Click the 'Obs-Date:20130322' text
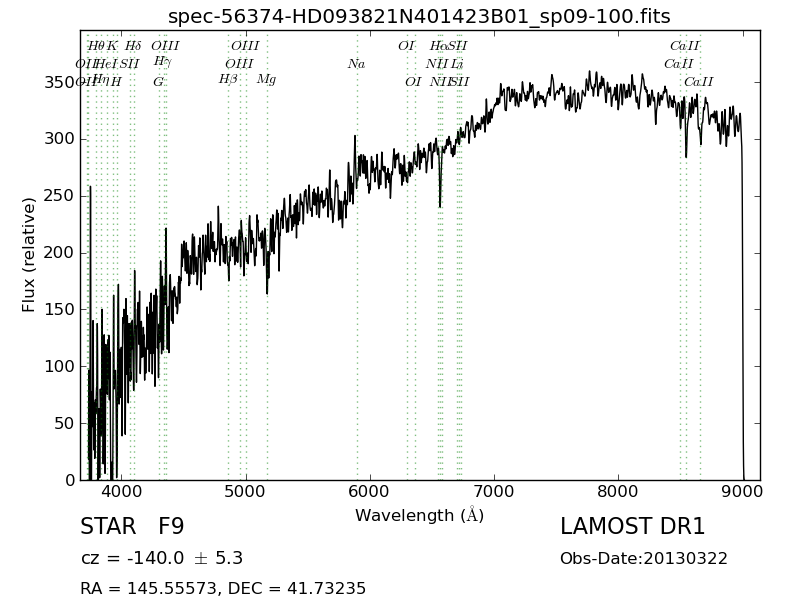 tap(643, 559)
